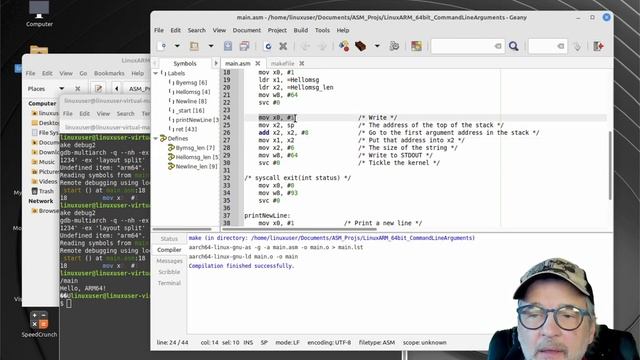Select Byemsg [6] label in symbols
The width and height of the screenshot is (640, 360).
coord(191,82)
